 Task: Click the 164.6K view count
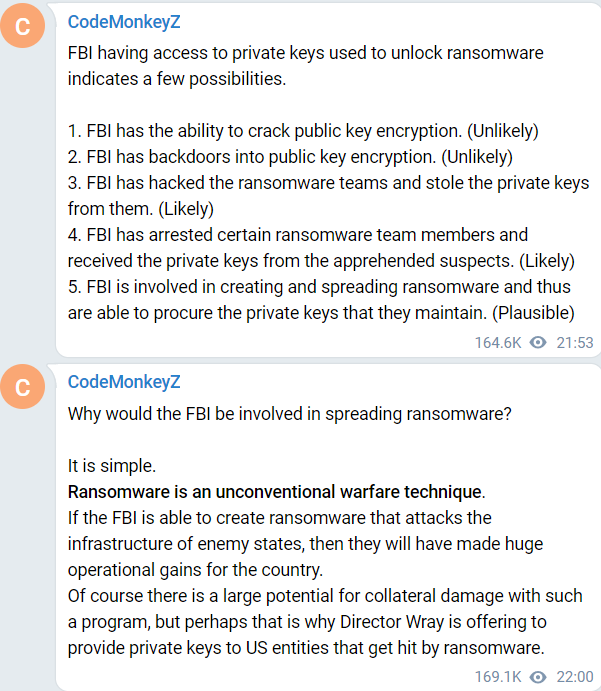click(498, 342)
